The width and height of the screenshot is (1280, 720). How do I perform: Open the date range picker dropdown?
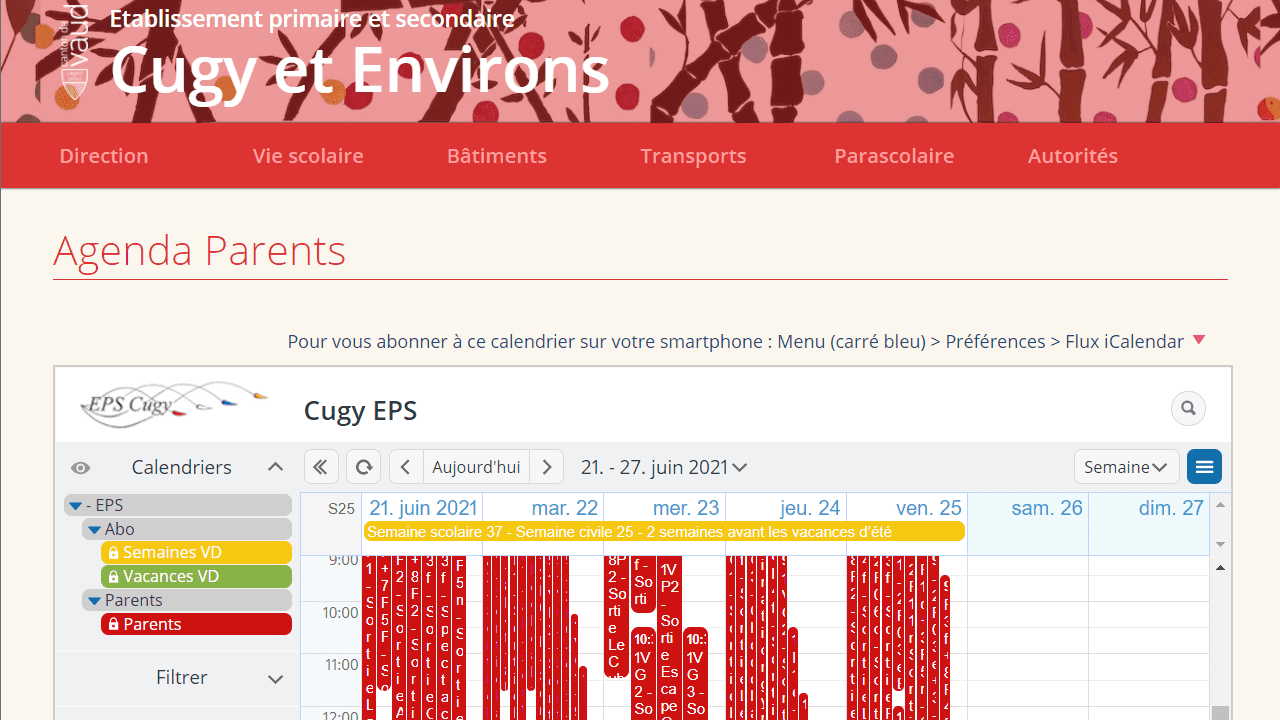click(x=664, y=467)
